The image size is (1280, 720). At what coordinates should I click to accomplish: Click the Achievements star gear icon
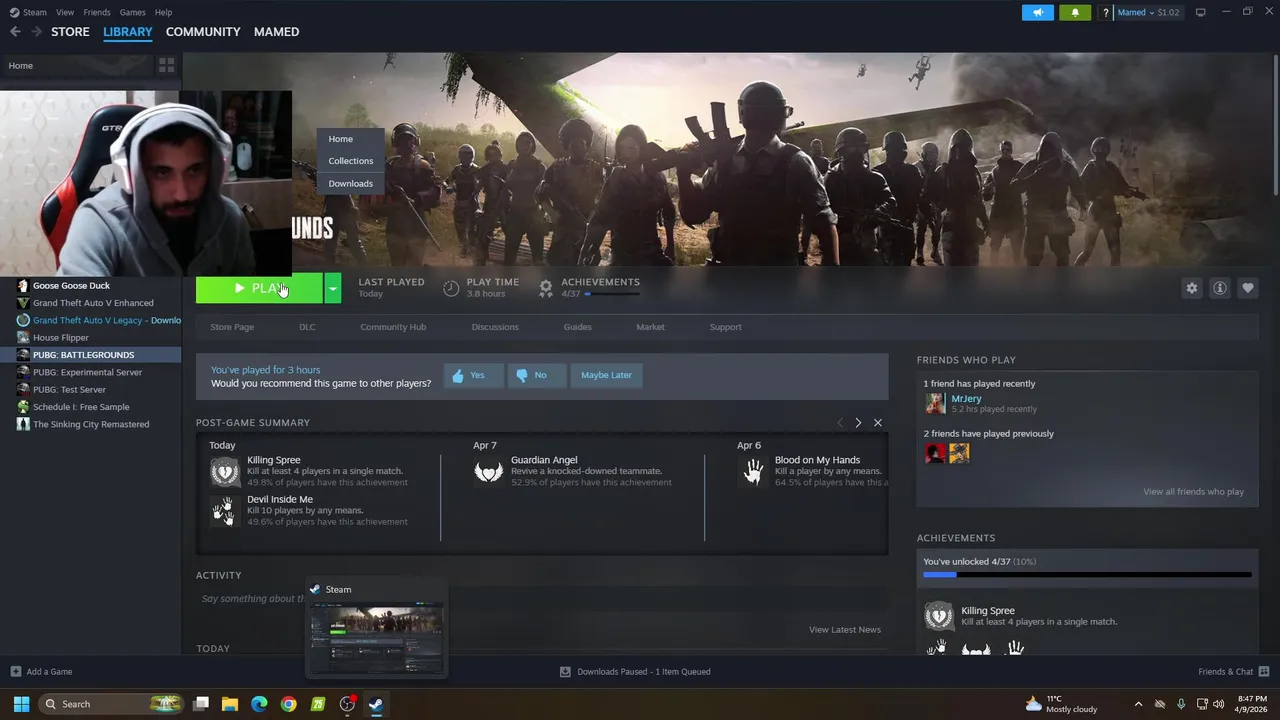click(546, 288)
